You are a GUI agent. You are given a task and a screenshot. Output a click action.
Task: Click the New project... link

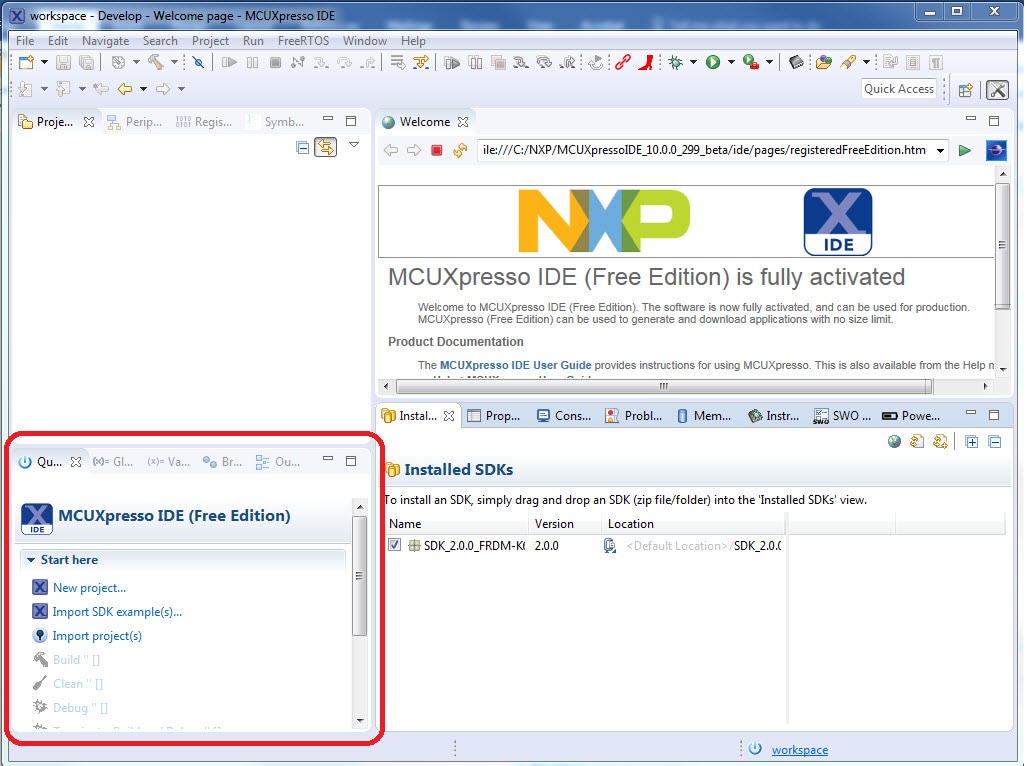[89, 588]
